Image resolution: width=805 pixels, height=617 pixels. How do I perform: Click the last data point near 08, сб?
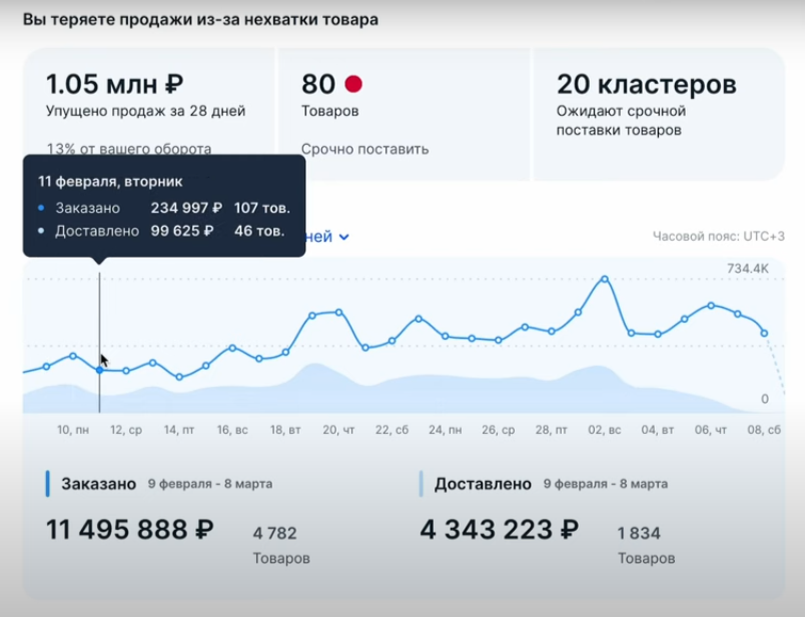point(766,335)
